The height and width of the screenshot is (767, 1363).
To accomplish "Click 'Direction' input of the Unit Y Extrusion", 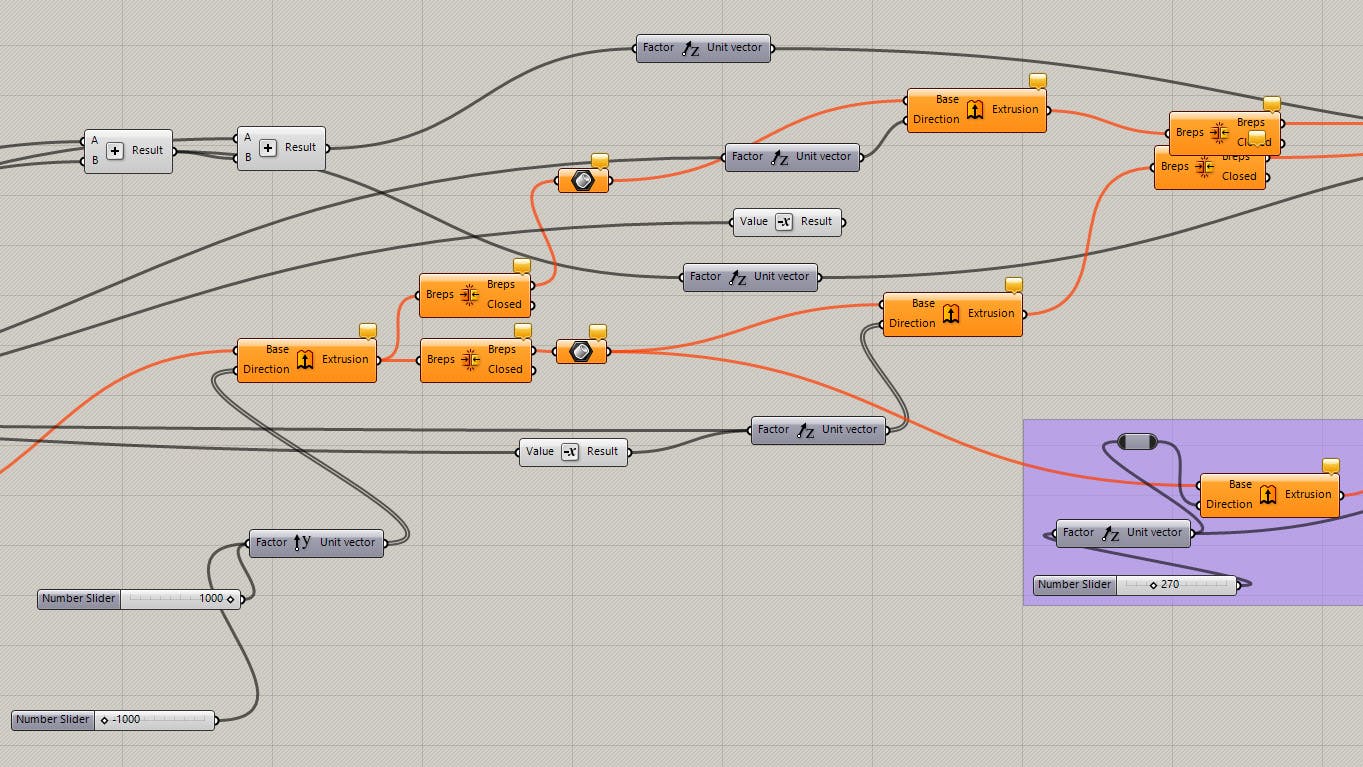I will coord(266,369).
